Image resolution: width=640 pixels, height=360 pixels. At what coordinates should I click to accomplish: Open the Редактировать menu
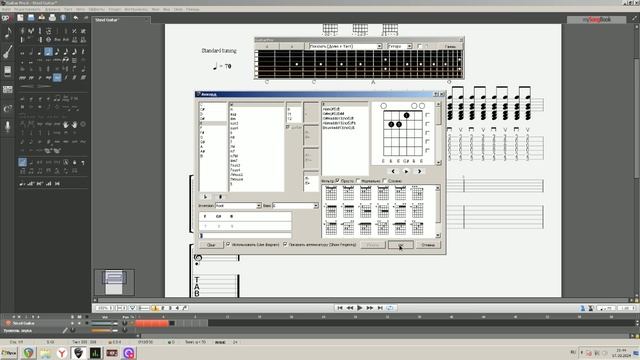(27, 9)
